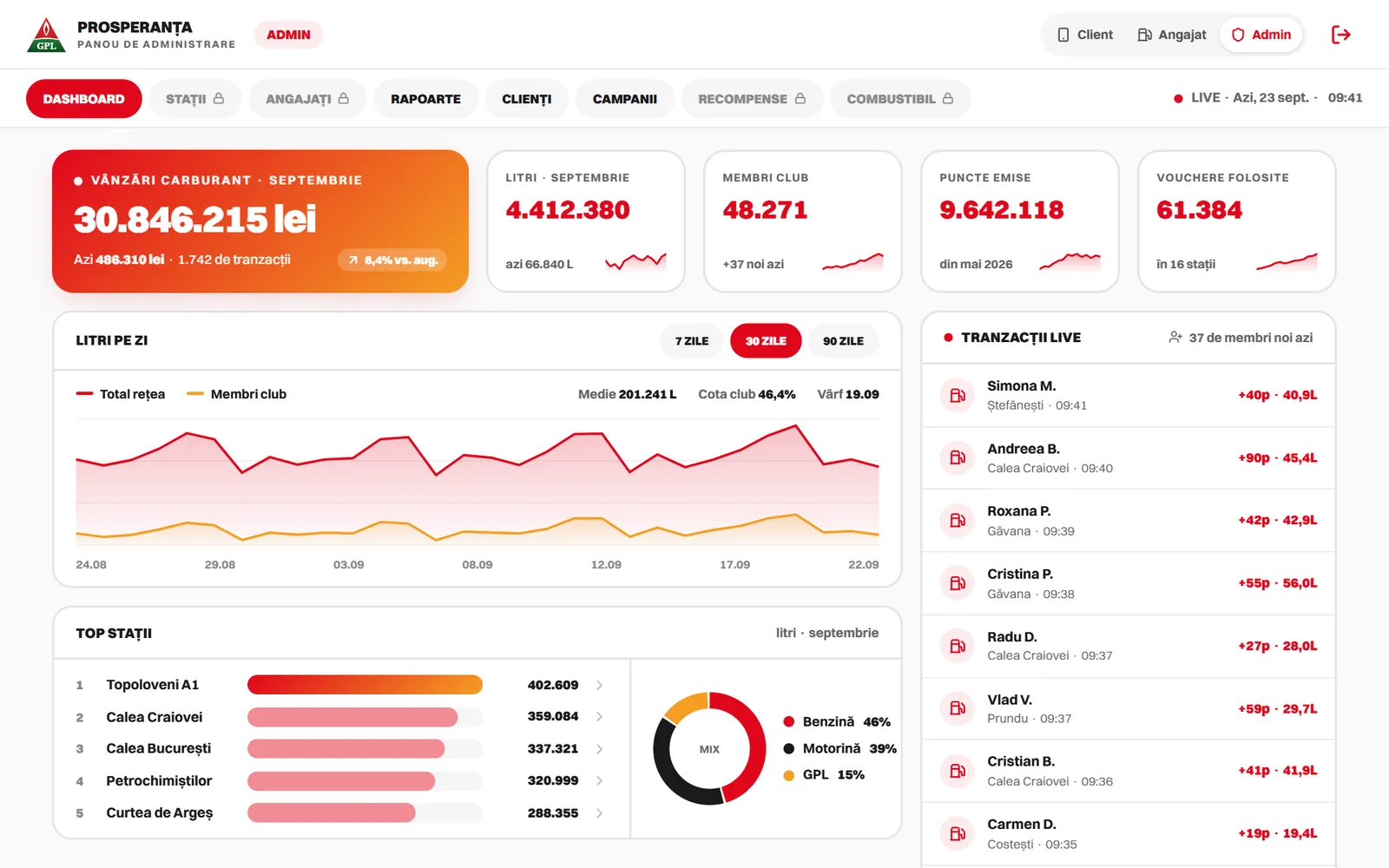This screenshot has height=868, width=1389.
Task: Click the fuel pump icon beside Andreea B.
Action: pos(958,457)
